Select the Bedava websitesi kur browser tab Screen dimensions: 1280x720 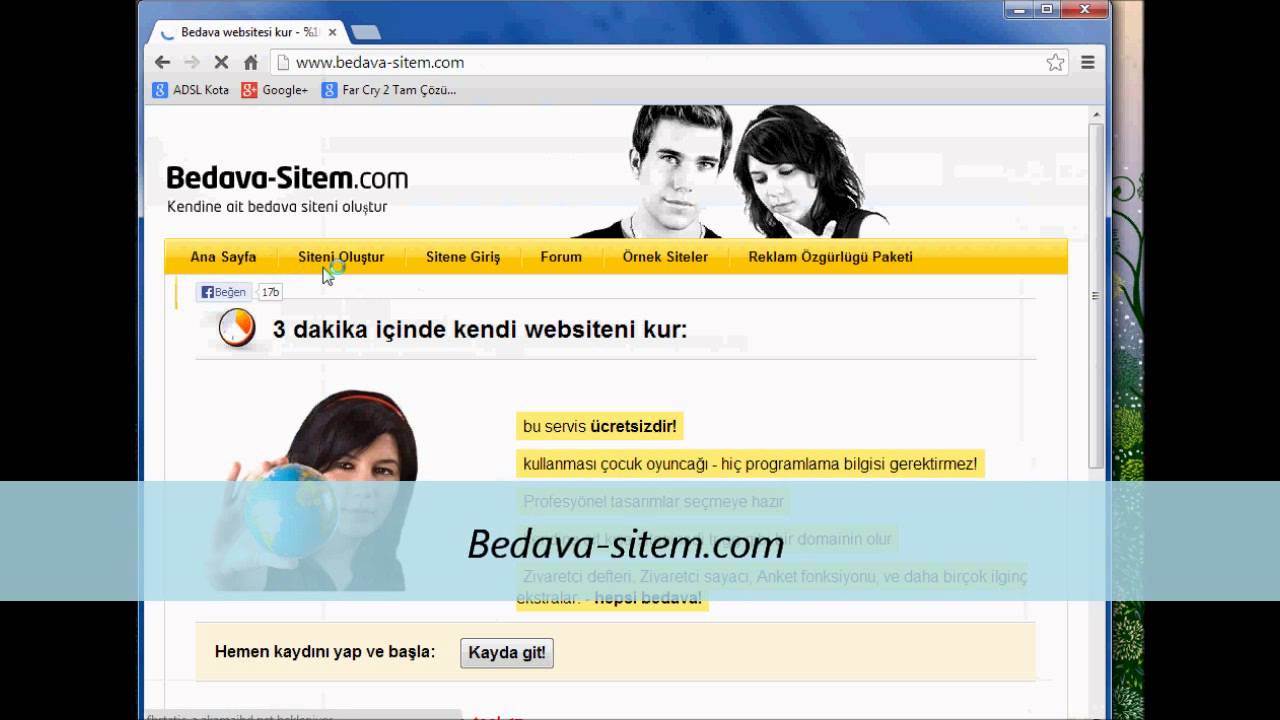point(248,32)
